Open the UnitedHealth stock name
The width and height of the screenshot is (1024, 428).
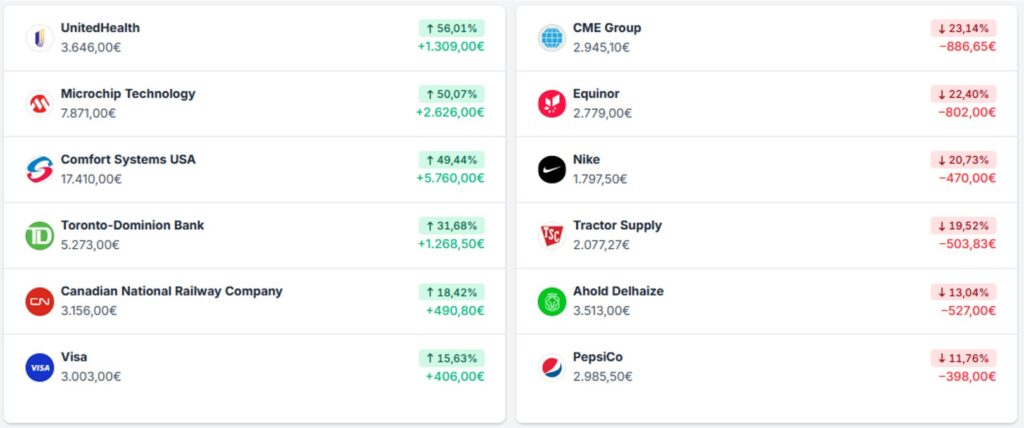[x=100, y=28]
